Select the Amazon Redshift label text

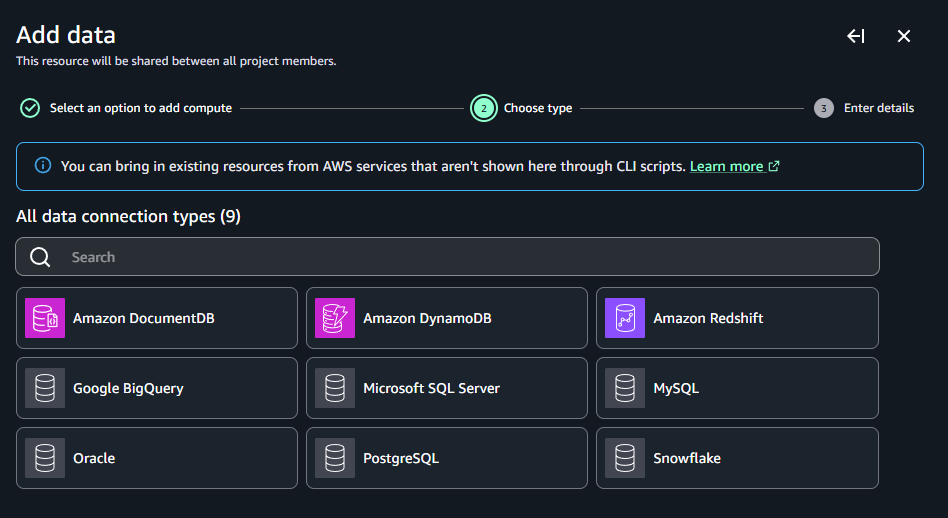(708, 318)
